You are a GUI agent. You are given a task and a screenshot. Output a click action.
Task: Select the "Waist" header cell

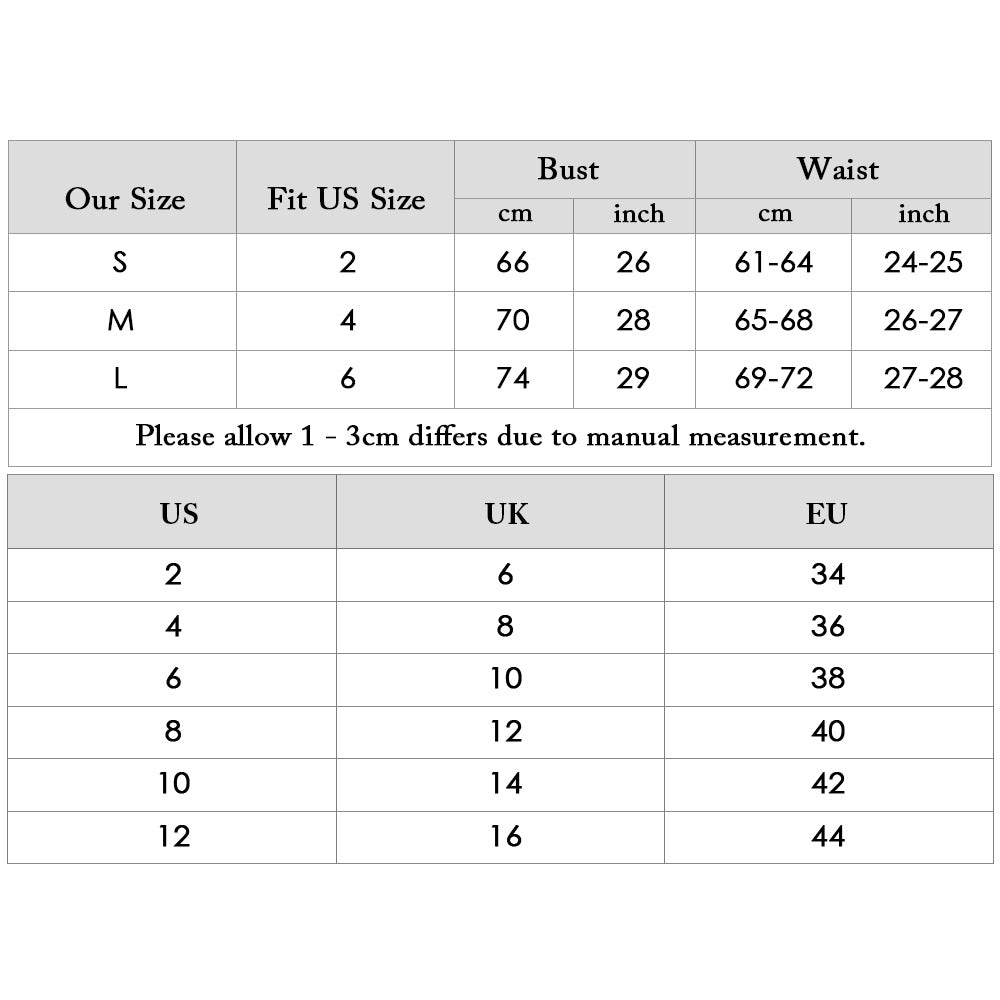[x=838, y=169]
